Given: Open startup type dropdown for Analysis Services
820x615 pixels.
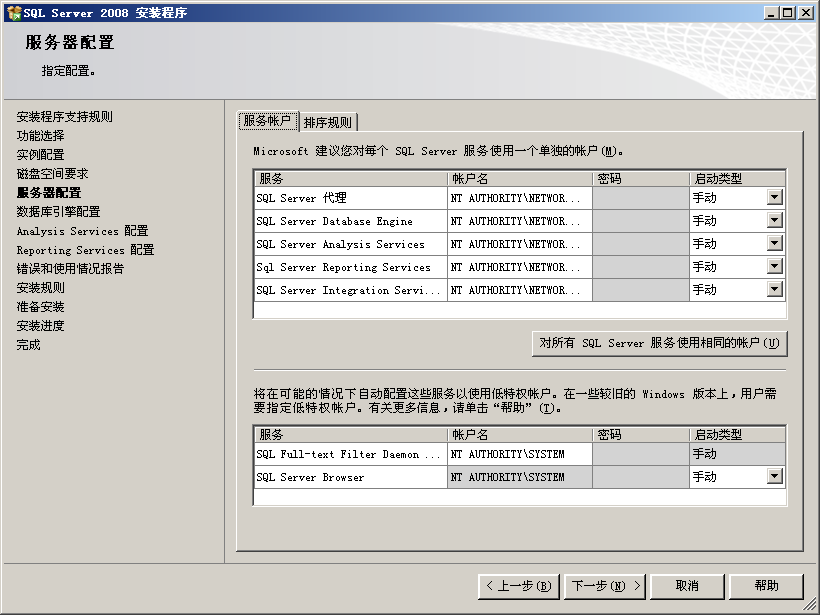Looking at the screenshot, I should coord(775,244).
